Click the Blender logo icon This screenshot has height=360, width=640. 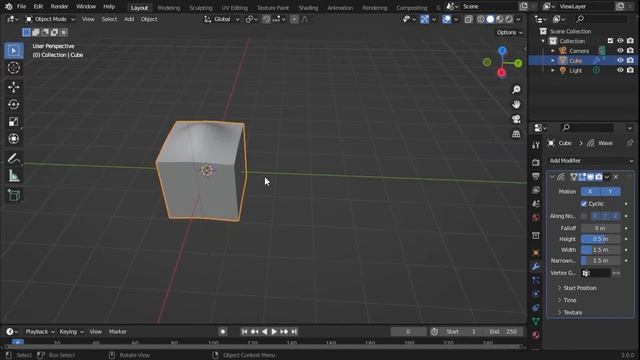(x=8, y=7)
